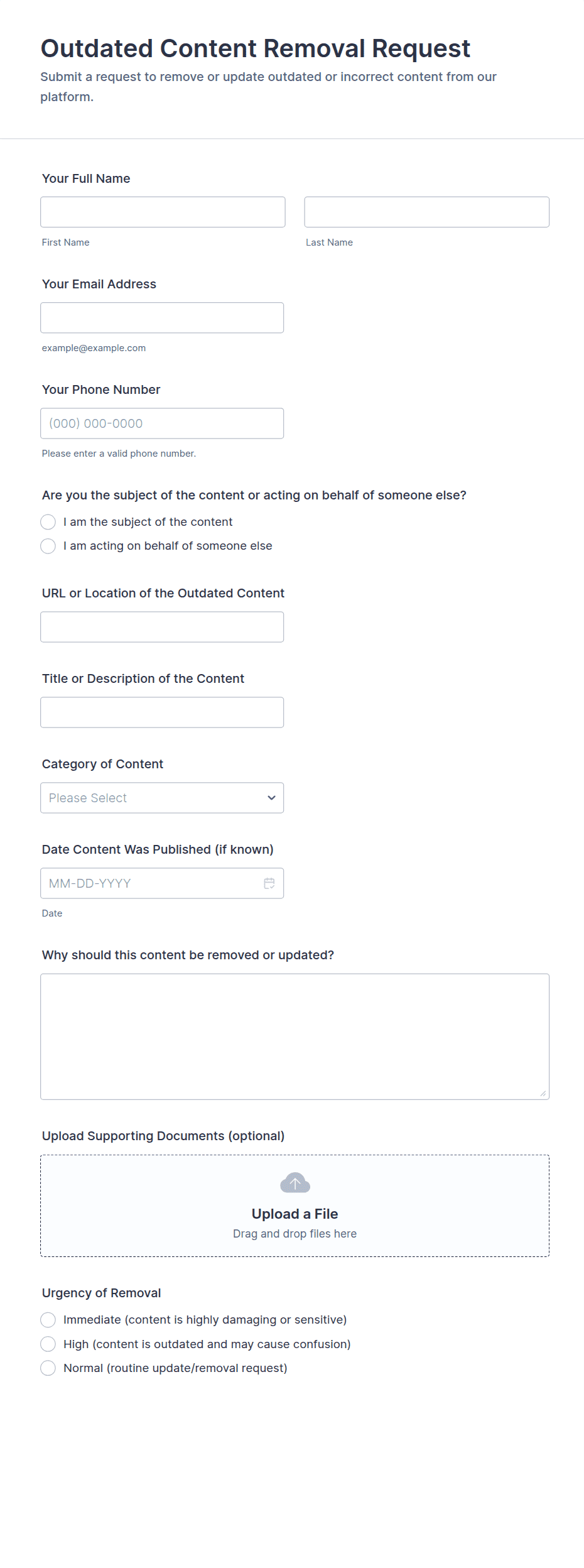
Task: Click the Upload a File text
Action: coord(295,1214)
